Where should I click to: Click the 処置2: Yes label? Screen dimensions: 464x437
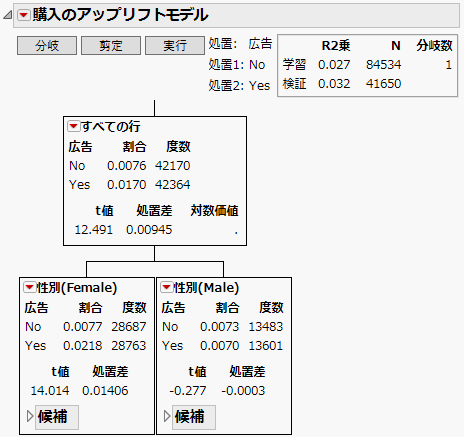[x=239, y=86]
